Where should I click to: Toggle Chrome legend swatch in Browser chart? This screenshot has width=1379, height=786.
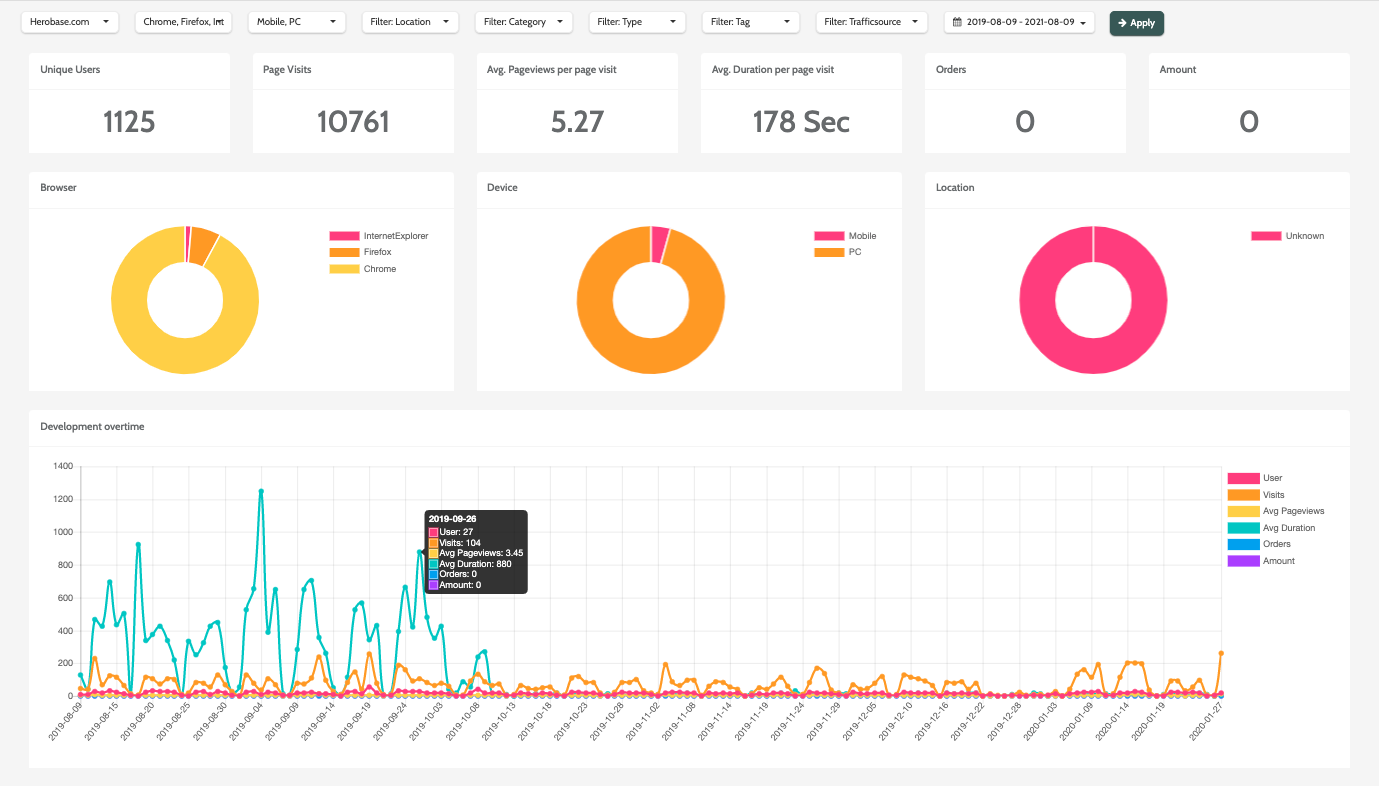[344, 269]
